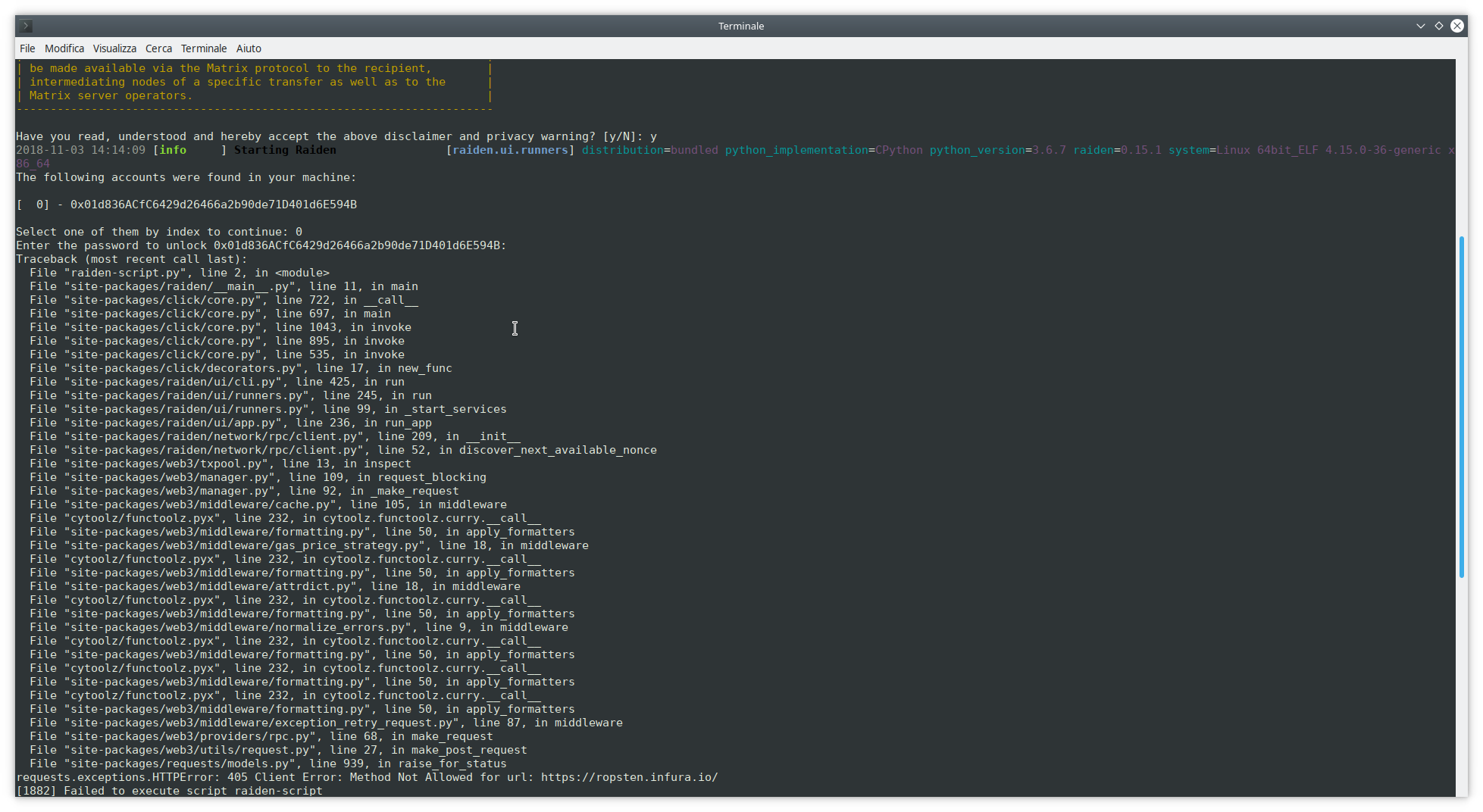Click the 'web3/txpool.py' inspect line
The image size is (1483, 812).
pyautogui.click(x=221, y=464)
